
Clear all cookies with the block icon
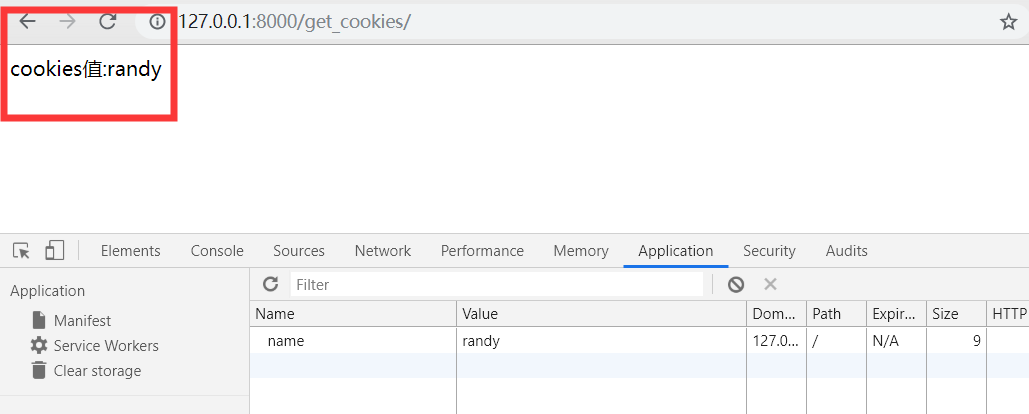[x=736, y=284]
